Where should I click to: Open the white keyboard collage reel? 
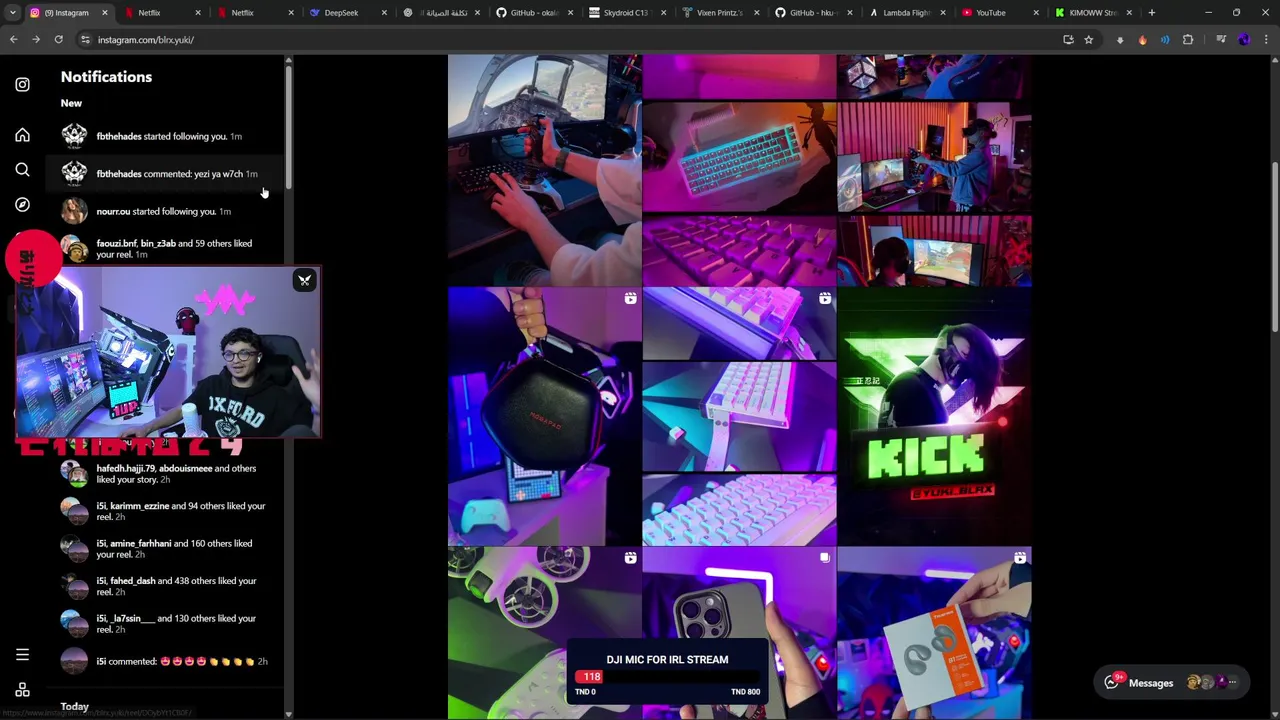tap(739, 416)
